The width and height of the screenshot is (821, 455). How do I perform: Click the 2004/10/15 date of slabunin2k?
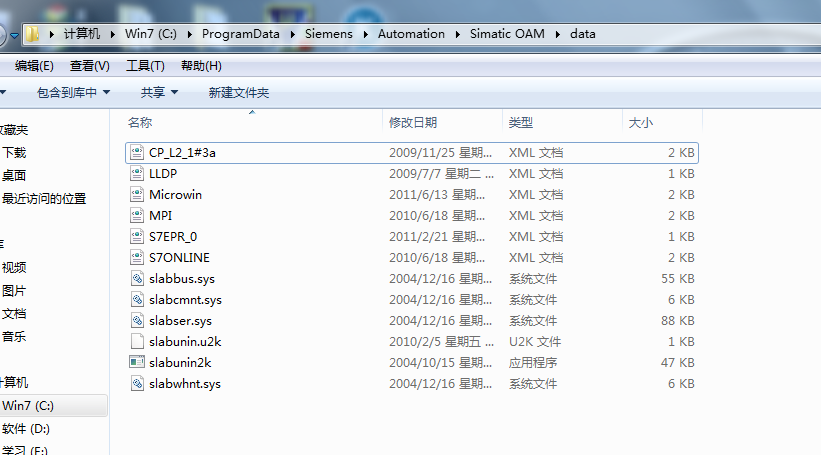tap(440, 362)
